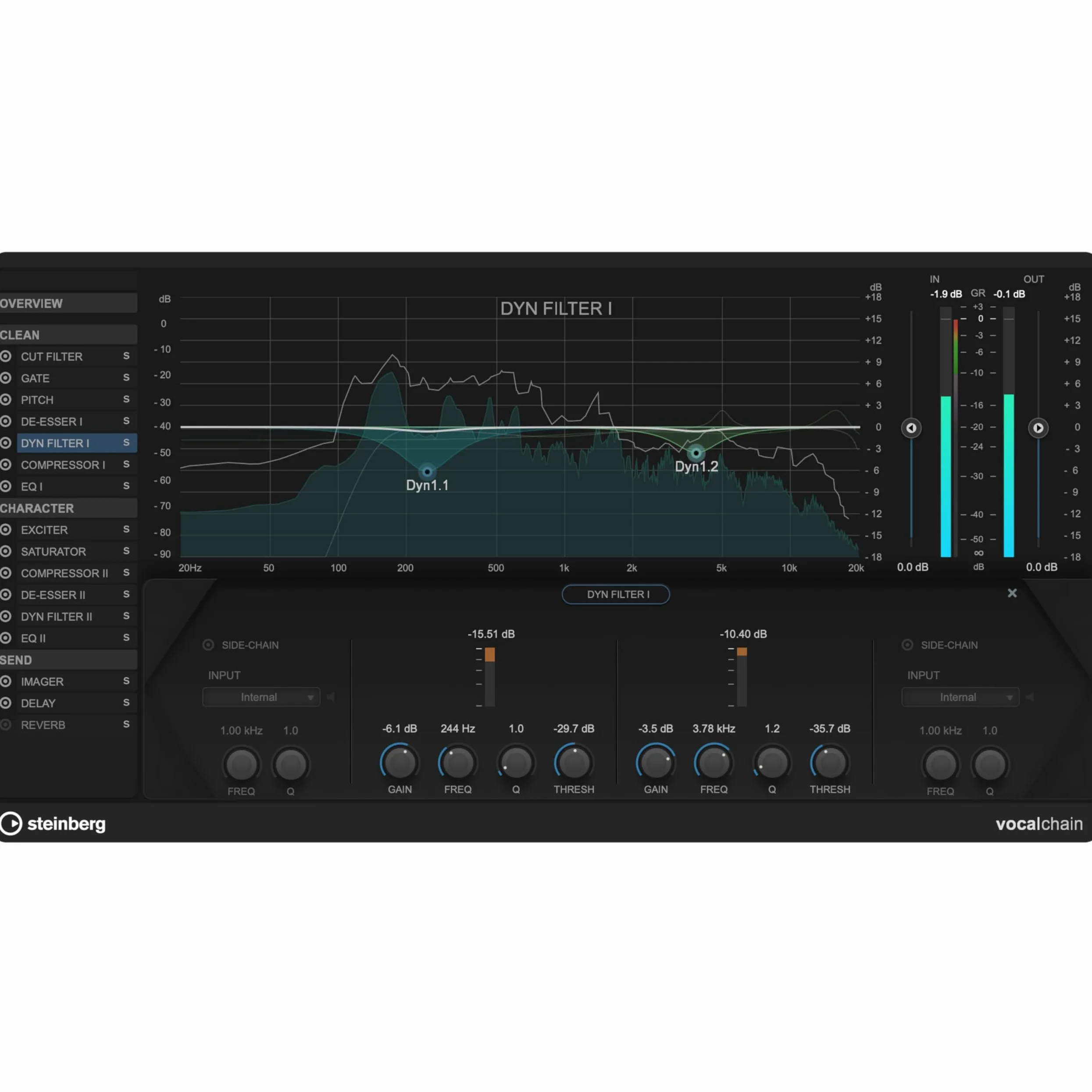Solo the EQ I module
Image resolution: width=1092 pixels, height=1092 pixels.
tap(126, 486)
